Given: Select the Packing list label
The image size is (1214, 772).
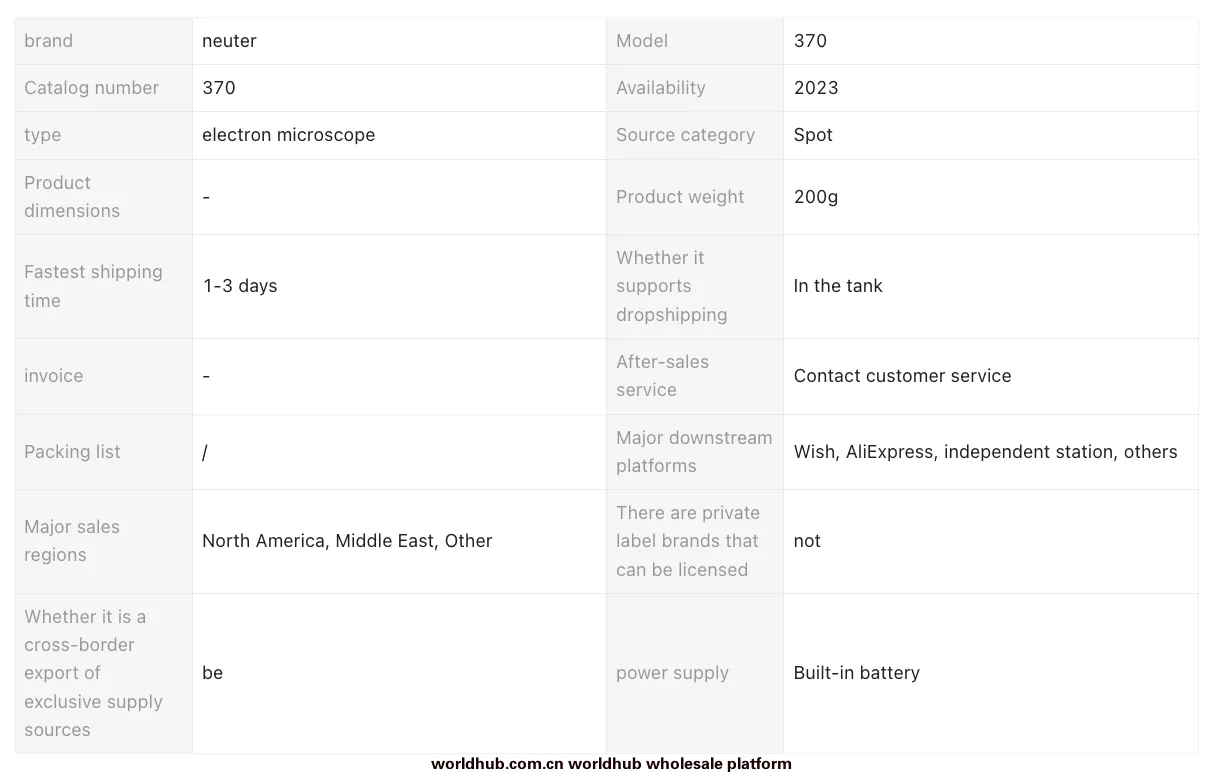Looking at the screenshot, I should click(x=72, y=452).
